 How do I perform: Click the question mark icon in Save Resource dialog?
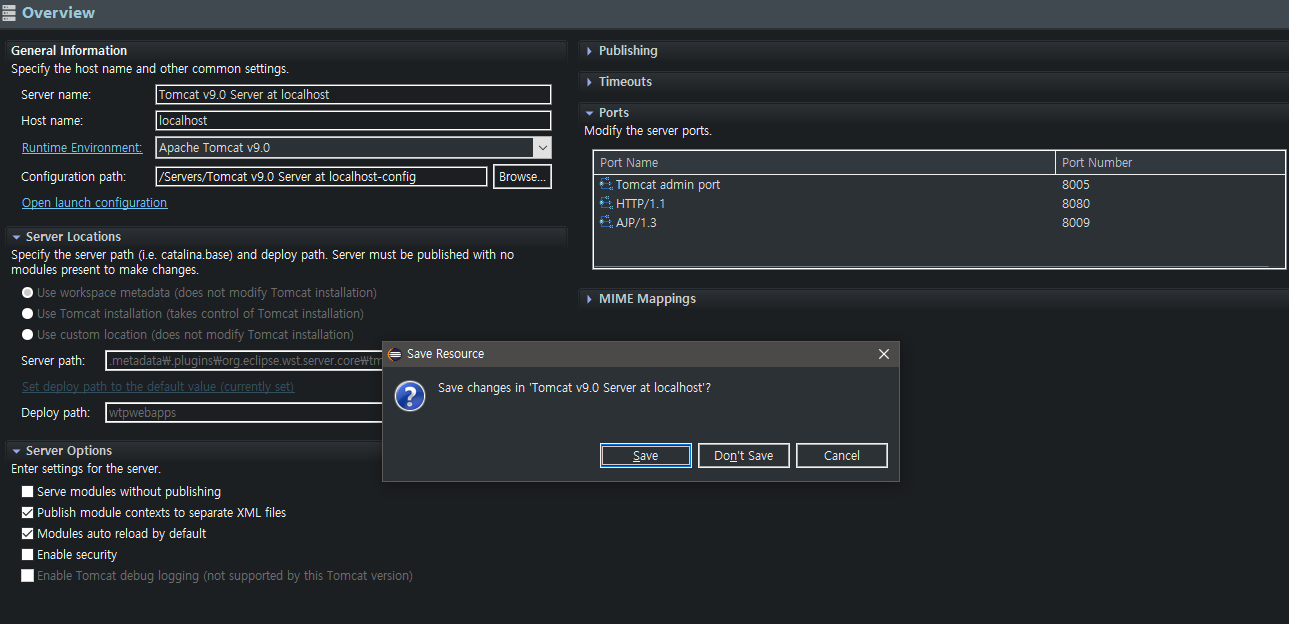(410, 395)
